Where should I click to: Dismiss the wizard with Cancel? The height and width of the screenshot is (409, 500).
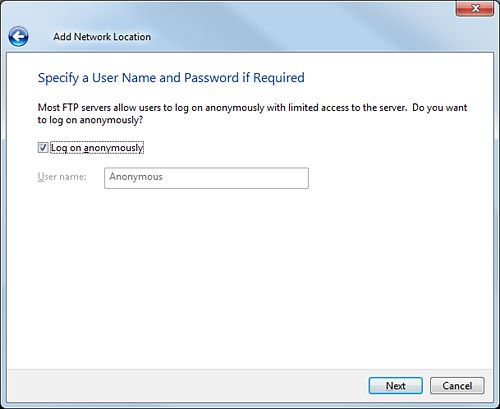click(x=457, y=386)
